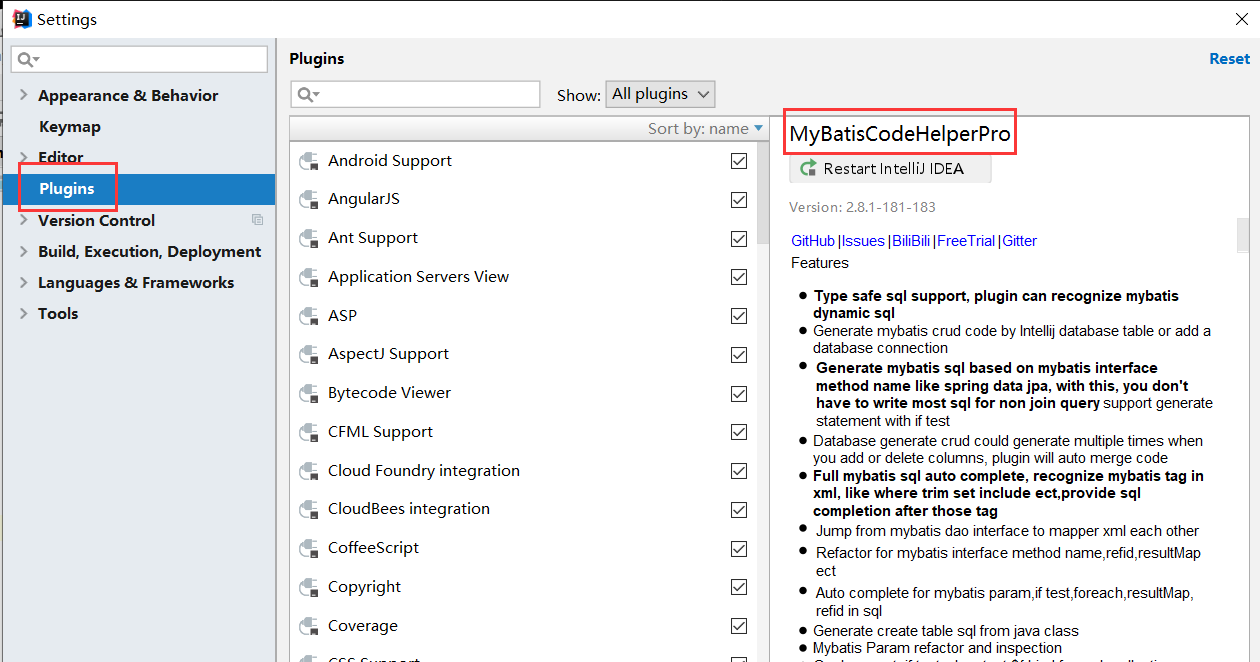Click the Application Servers View plugin icon
Image resolution: width=1260 pixels, height=662 pixels.
309,277
